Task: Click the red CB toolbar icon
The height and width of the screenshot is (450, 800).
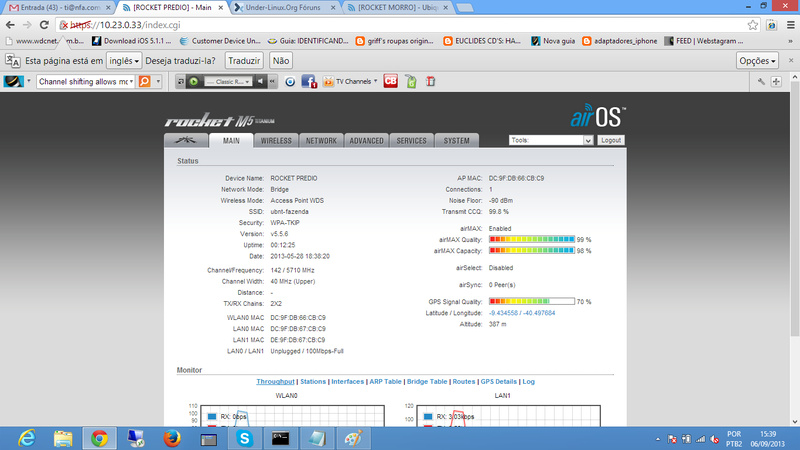Action: (391, 81)
